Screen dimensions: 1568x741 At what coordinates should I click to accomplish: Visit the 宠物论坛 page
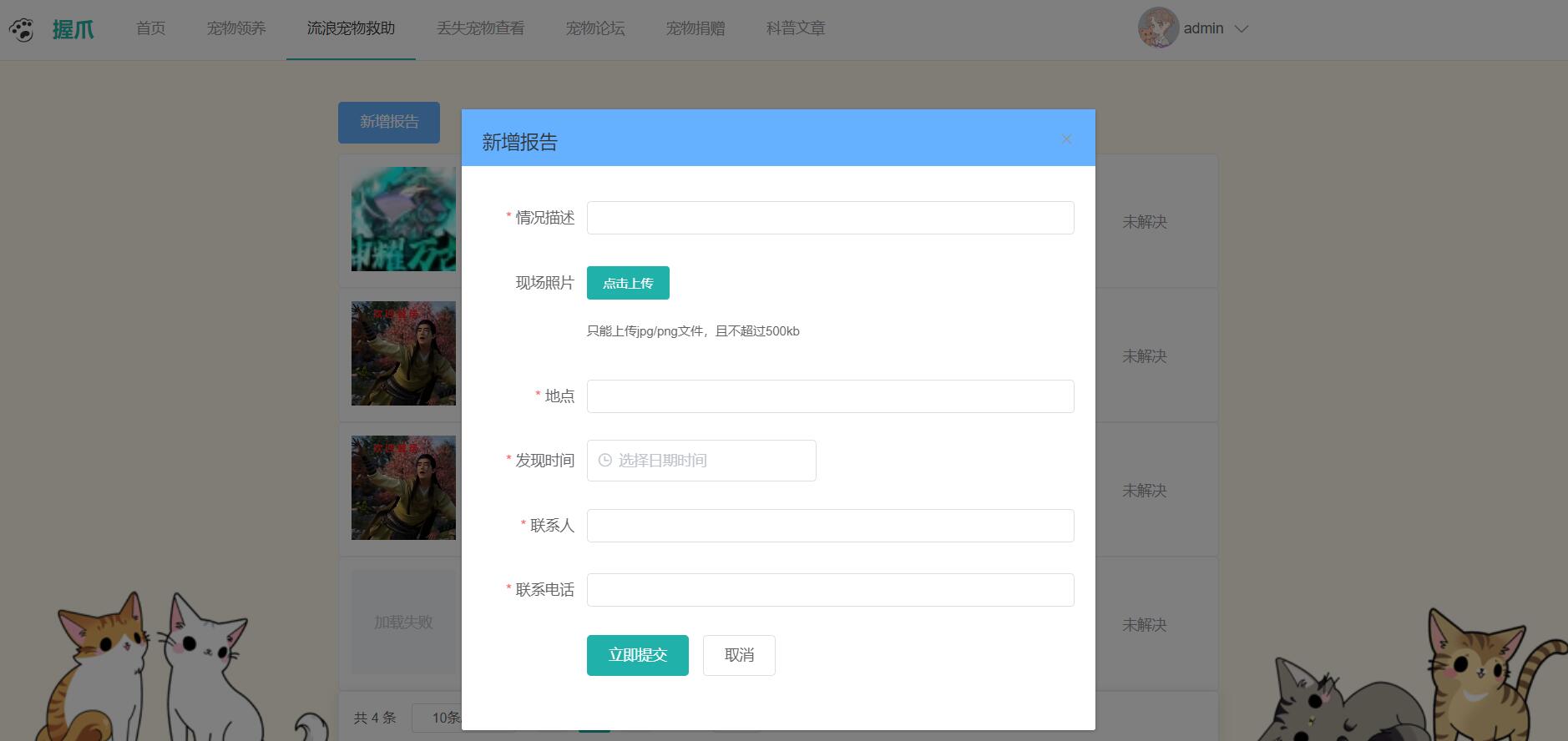(x=595, y=28)
